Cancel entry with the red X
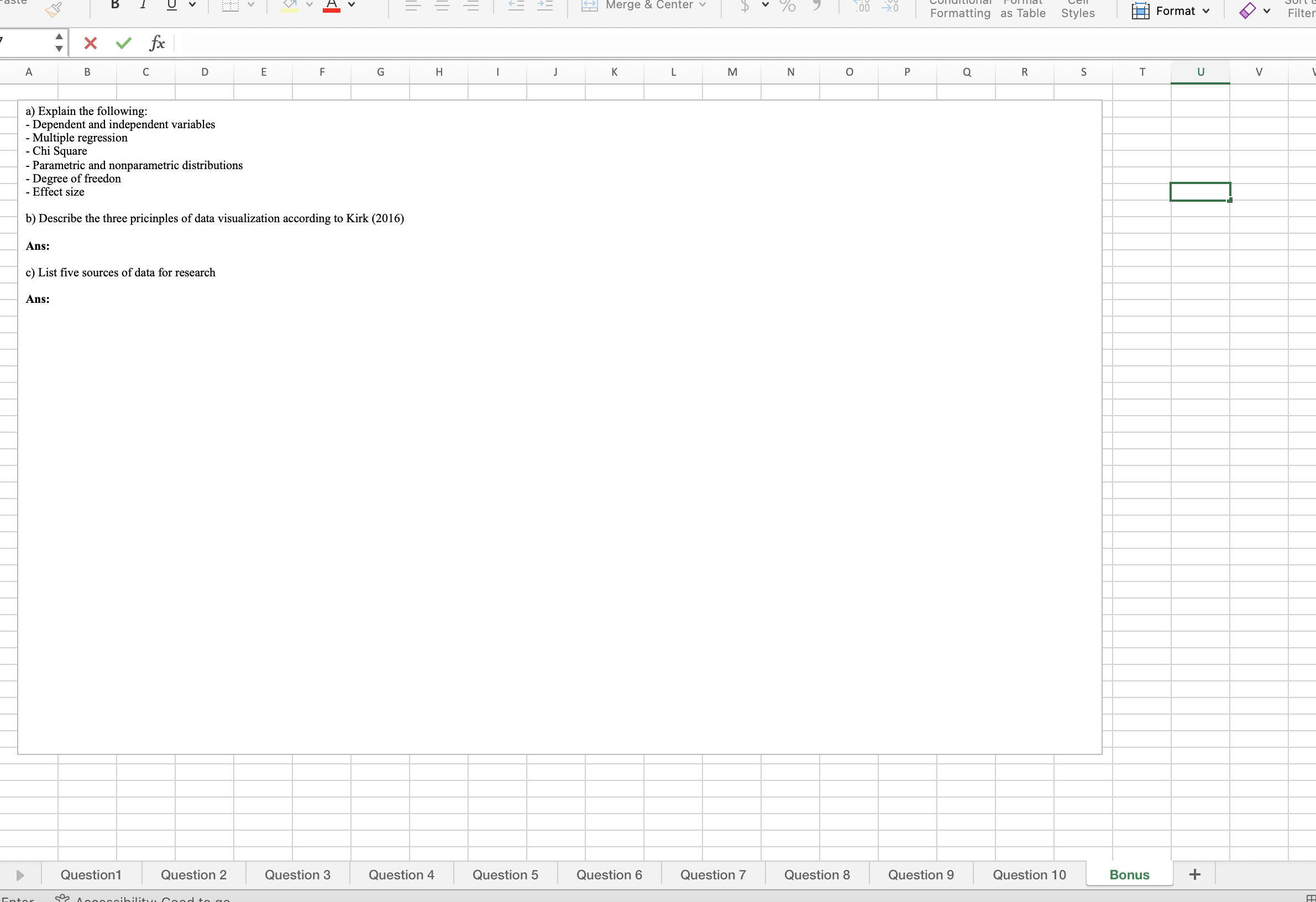Image resolution: width=1316 pixels, height=902 pixels. (90, 43)
